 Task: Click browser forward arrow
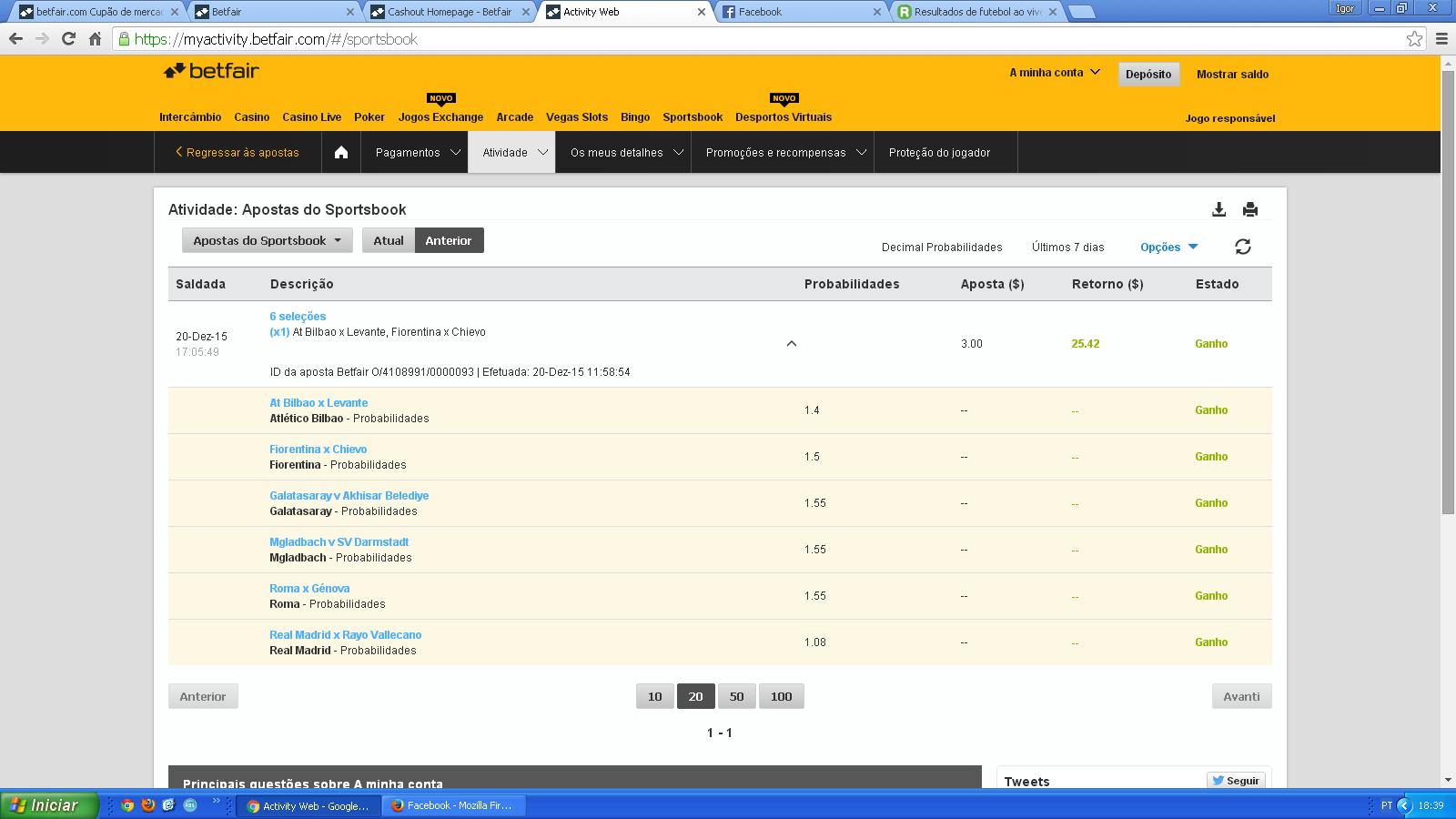point(42,38)
